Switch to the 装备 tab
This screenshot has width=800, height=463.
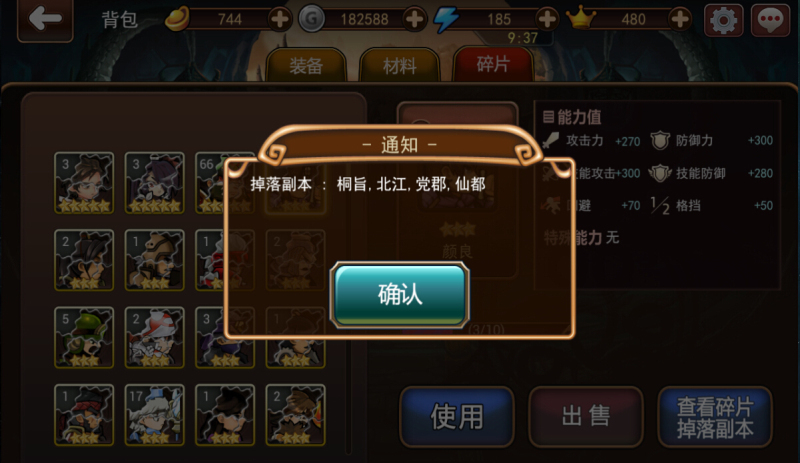click(306, 65)
